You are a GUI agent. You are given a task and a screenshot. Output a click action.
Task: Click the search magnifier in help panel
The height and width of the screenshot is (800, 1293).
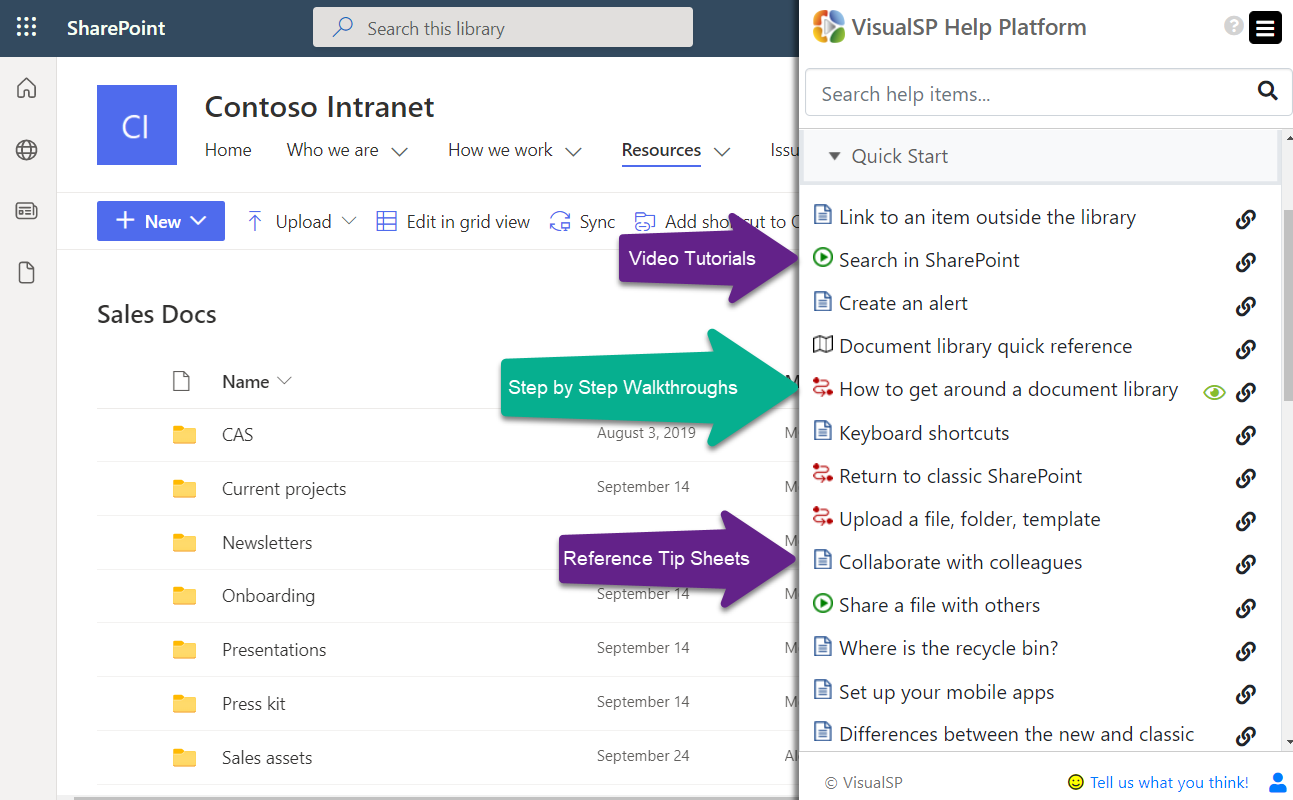click(x=1267, y=91)
